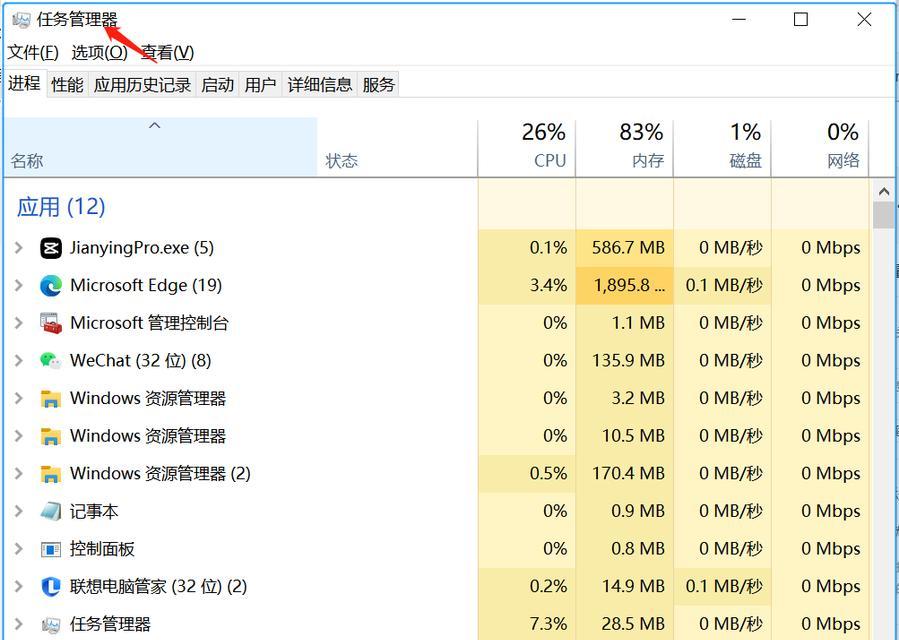
Task: Expand the 记事本 process entry
Action: pos(18,511)
